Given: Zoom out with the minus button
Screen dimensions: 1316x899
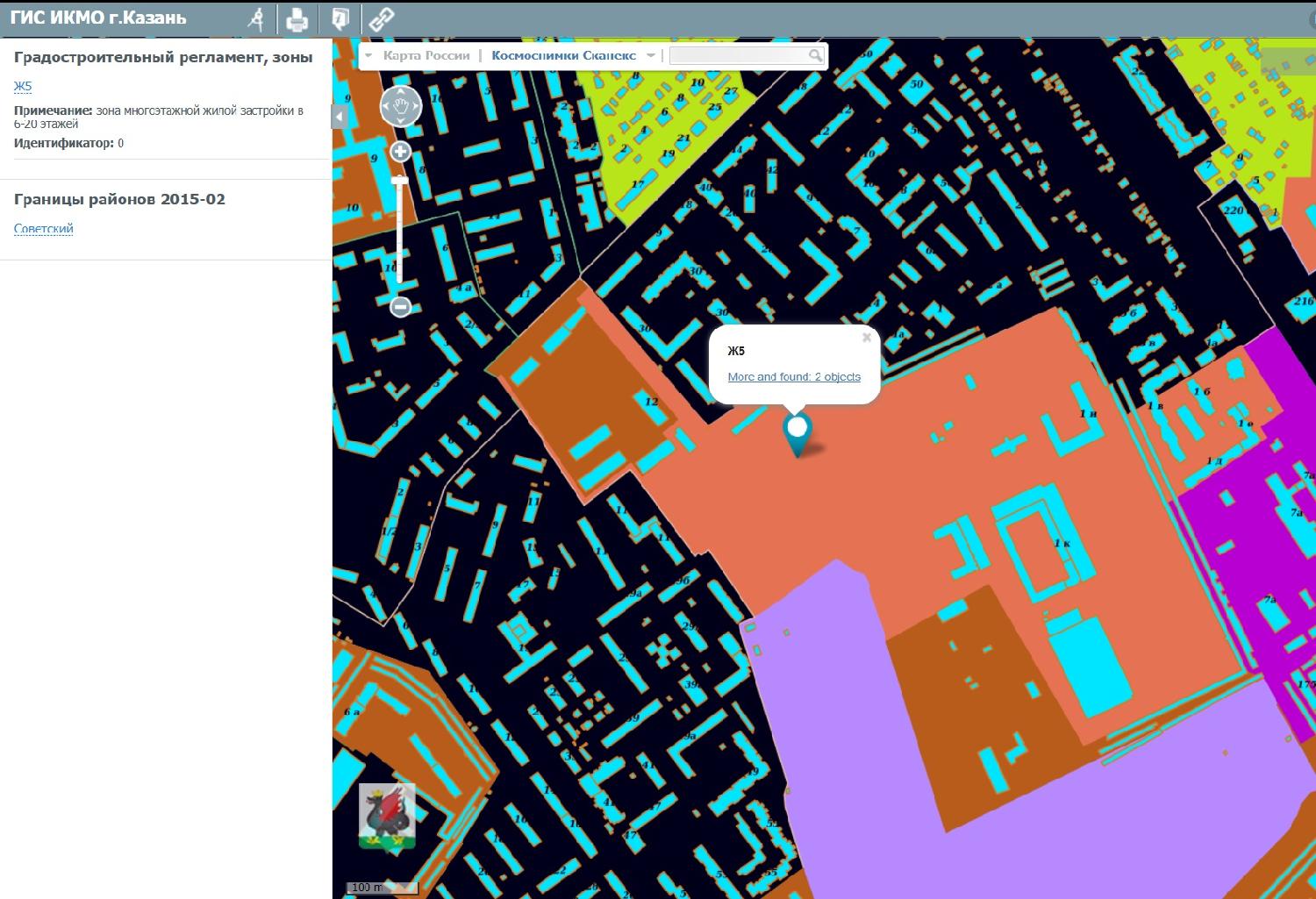Looking at the screenshot, I should 400,307.
